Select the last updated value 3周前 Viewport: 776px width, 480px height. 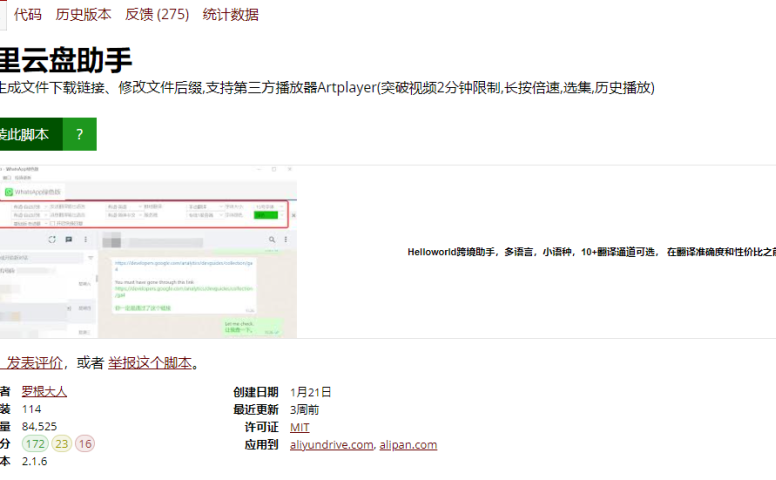tap(304, 409)
